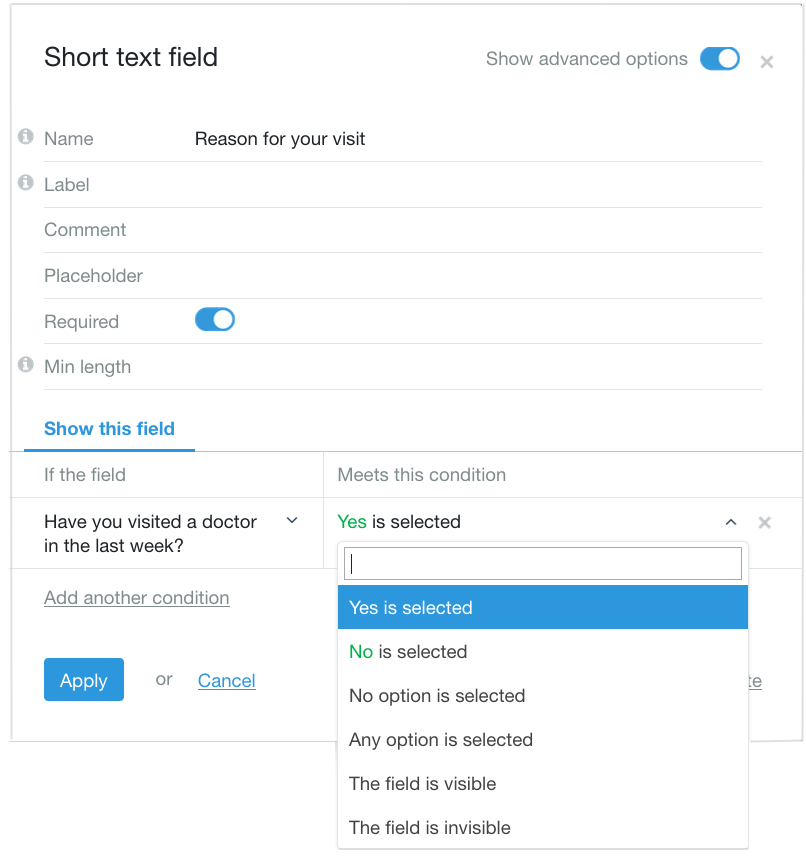Click the info icon next to Min length
Screen dimensions: 806x856
(26, 365)
